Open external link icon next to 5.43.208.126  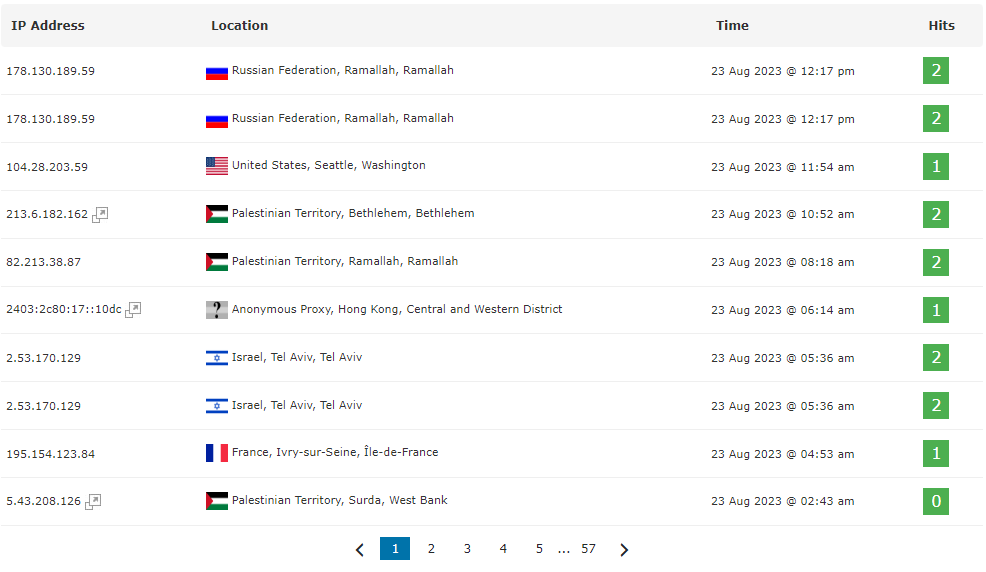[x=93, y=502]
